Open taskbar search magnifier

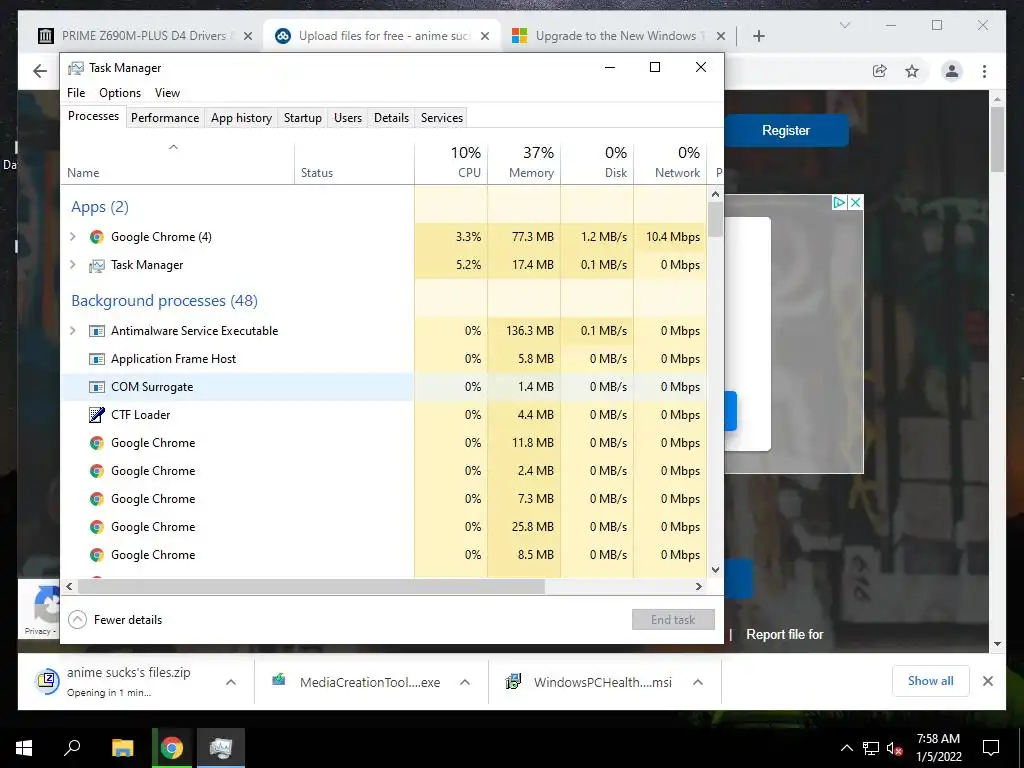(72, 748)
